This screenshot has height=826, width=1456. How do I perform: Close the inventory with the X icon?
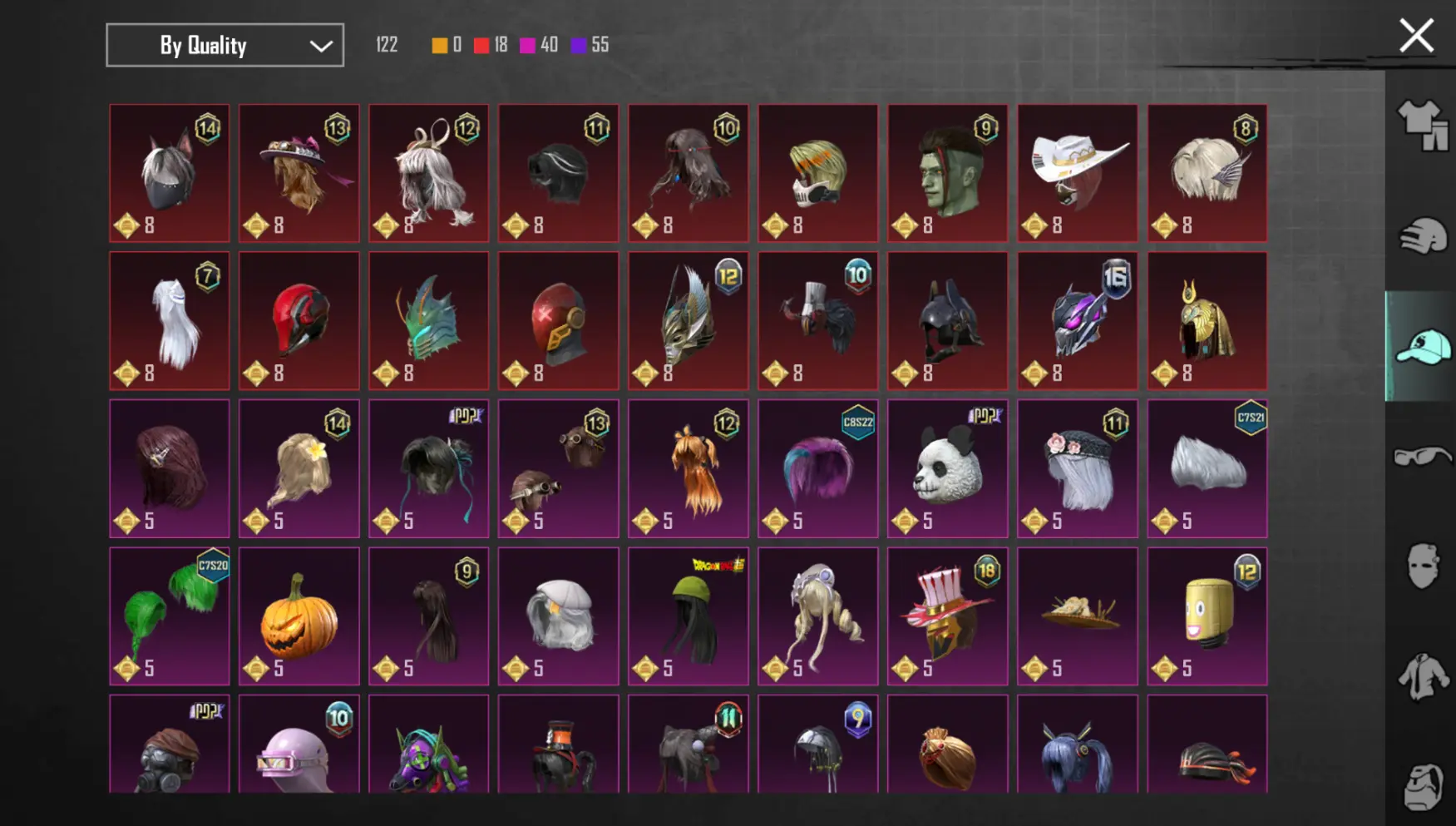[1416, 36]
